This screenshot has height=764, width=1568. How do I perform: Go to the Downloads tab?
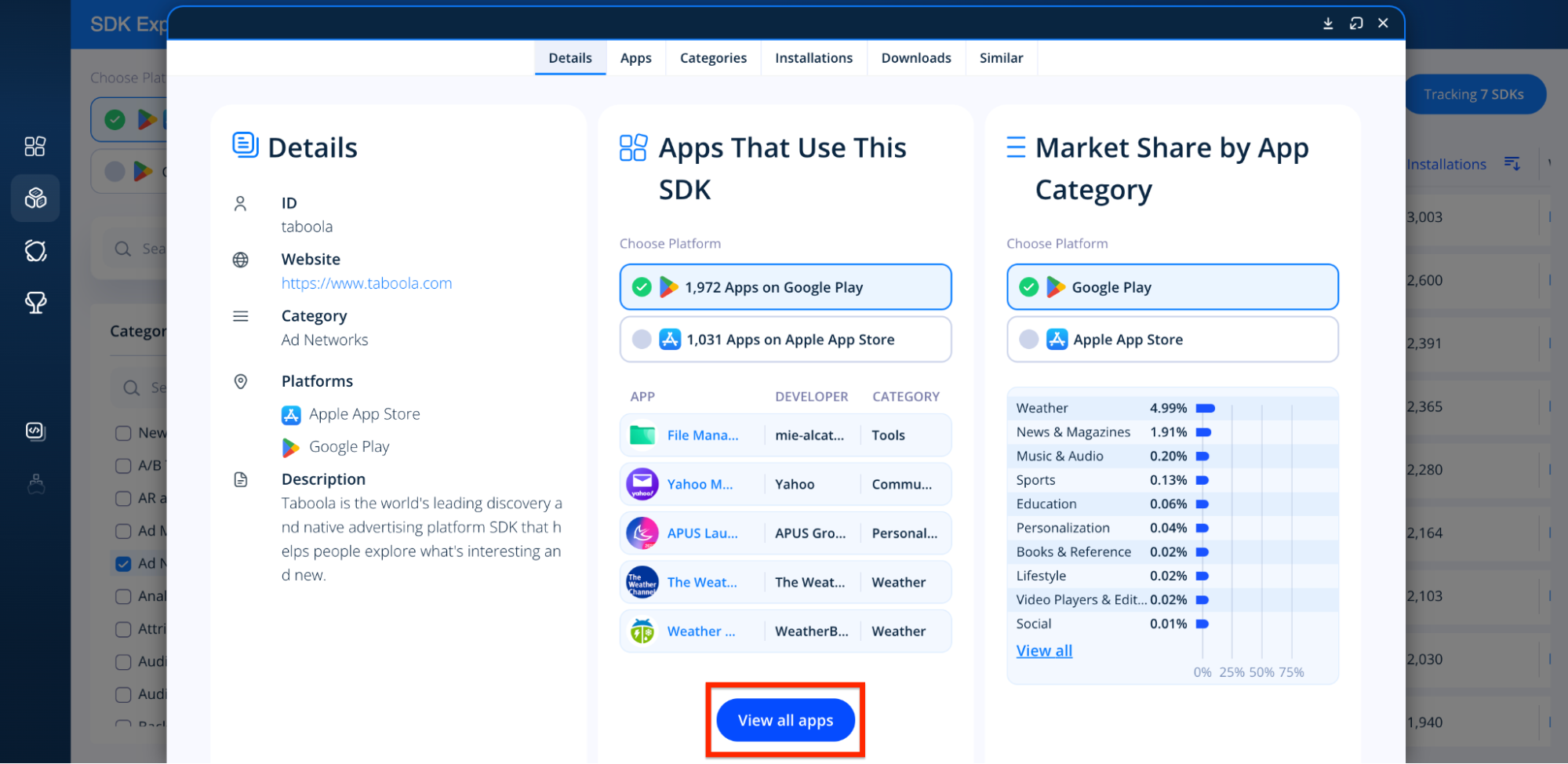(x=916, y=58)
